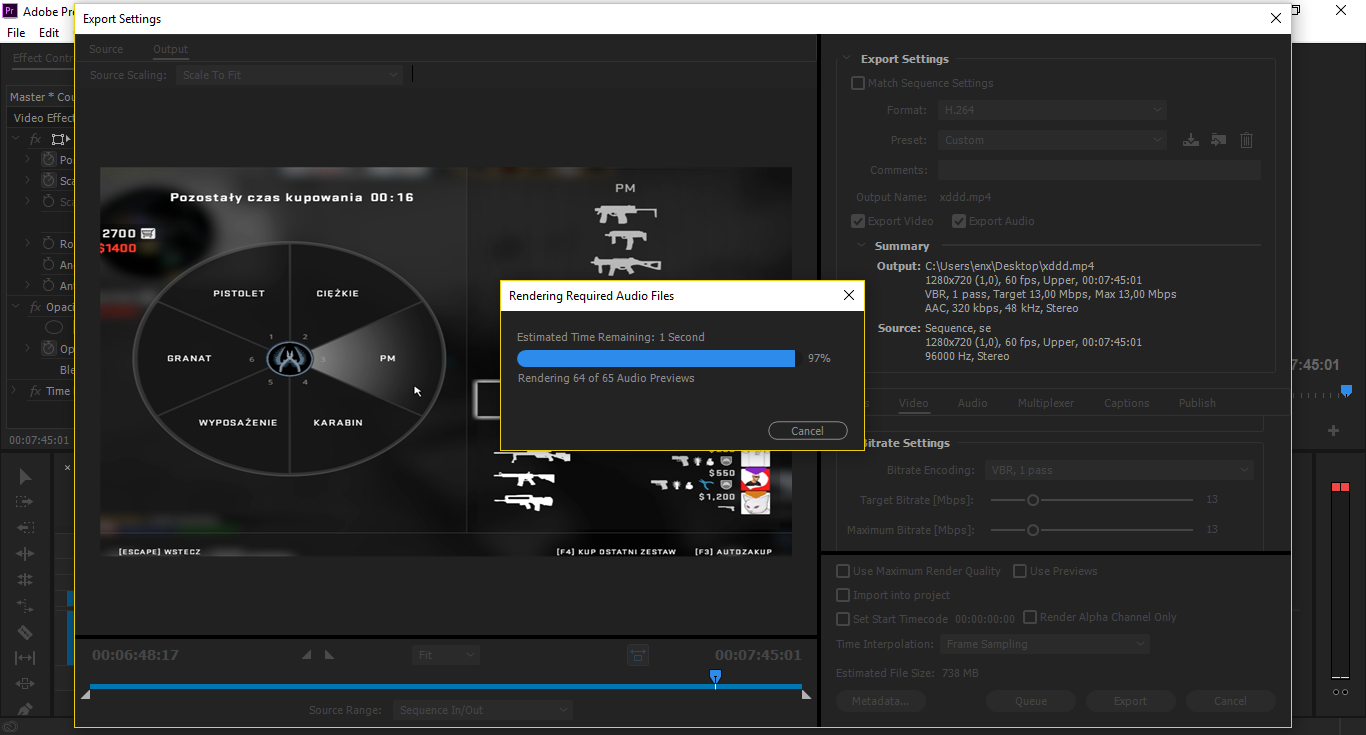
Task: Click the Queue button
Action: (1031, 701)
